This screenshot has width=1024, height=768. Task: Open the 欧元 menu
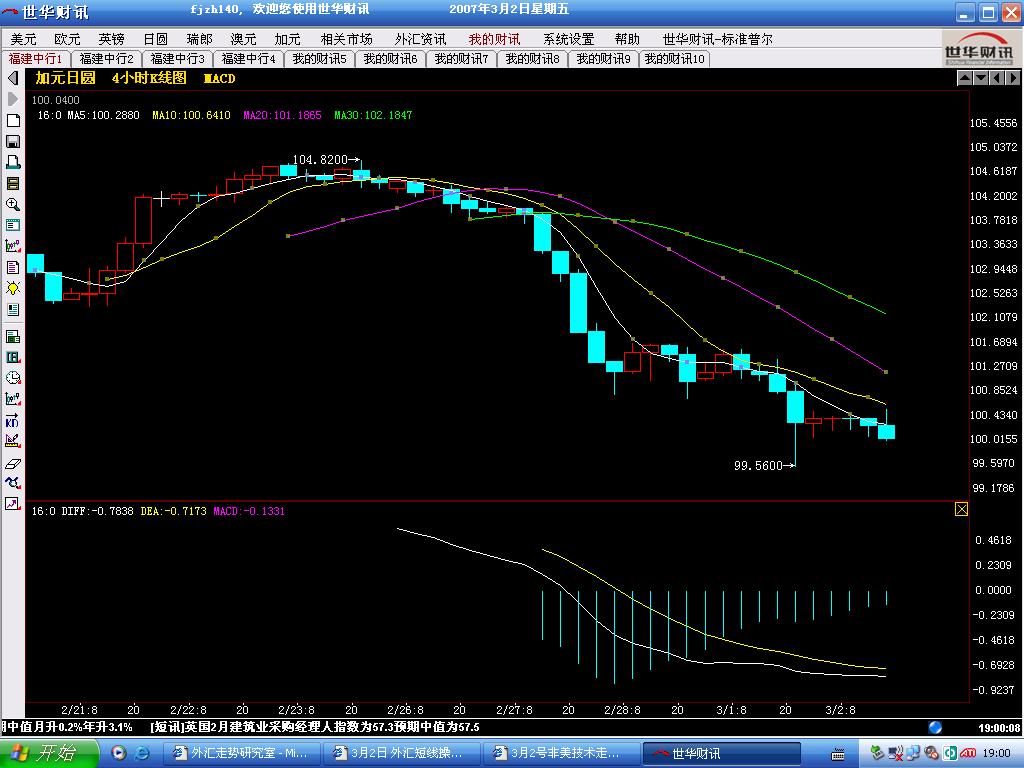(x=67, y=39)
